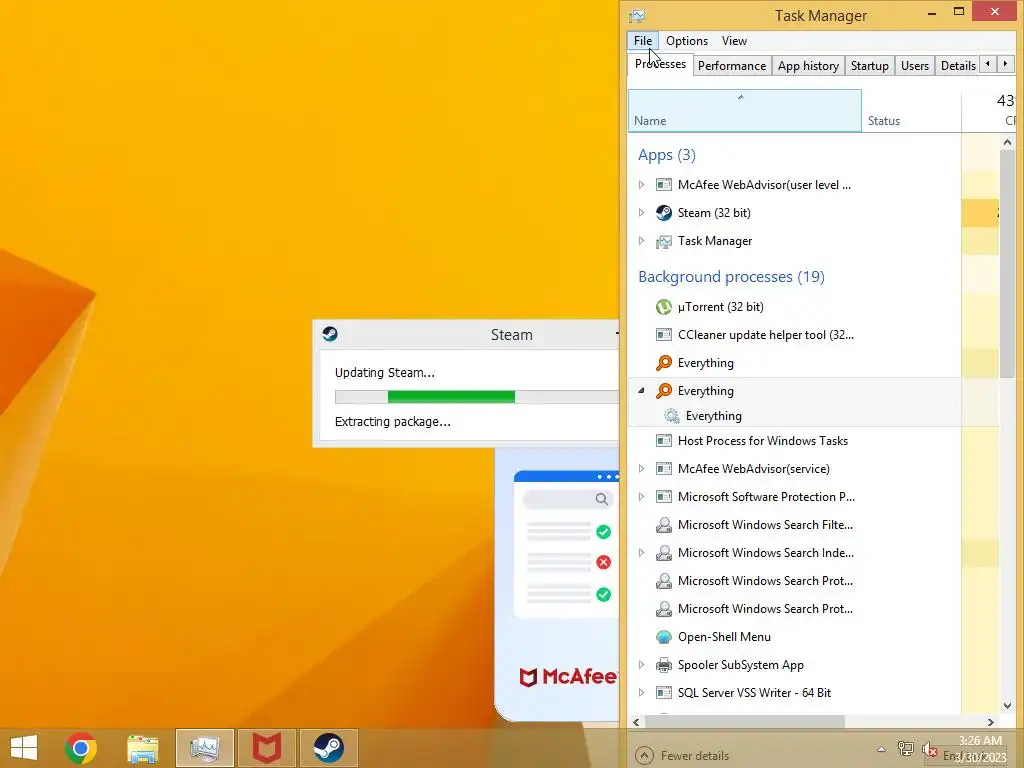Click the Apps (3) group heading
1024x768 pixels.
point(667,155)
